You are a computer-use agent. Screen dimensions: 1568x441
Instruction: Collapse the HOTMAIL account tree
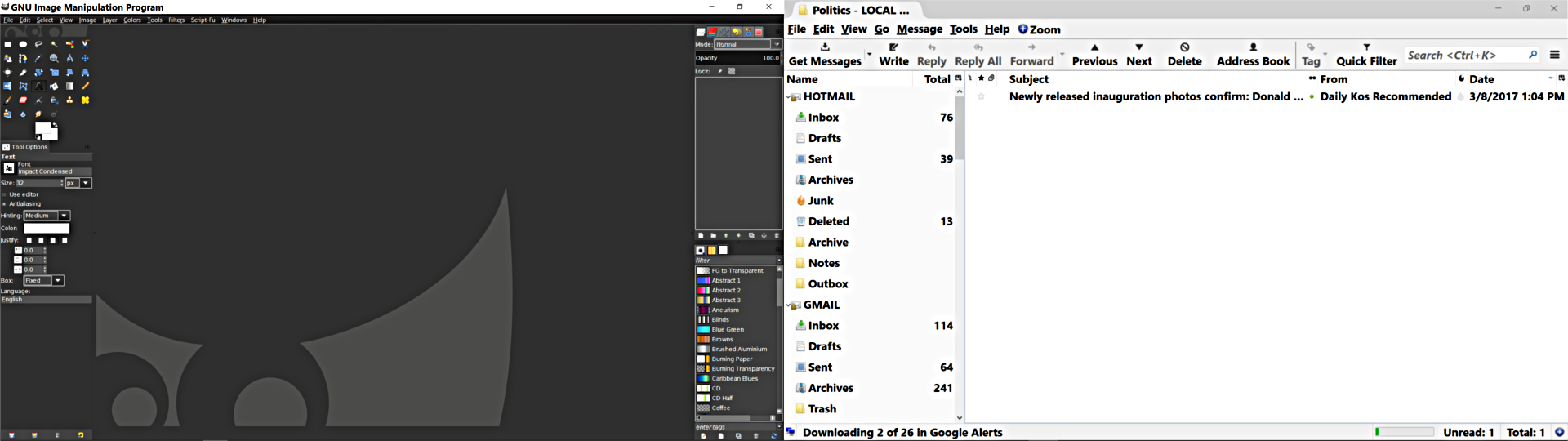tap(789, 97)
